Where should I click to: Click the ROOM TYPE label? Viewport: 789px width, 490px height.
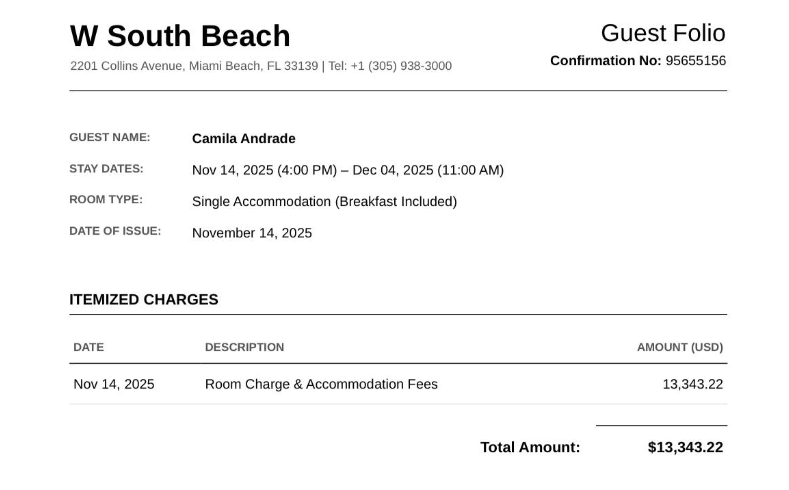[106, 200]
